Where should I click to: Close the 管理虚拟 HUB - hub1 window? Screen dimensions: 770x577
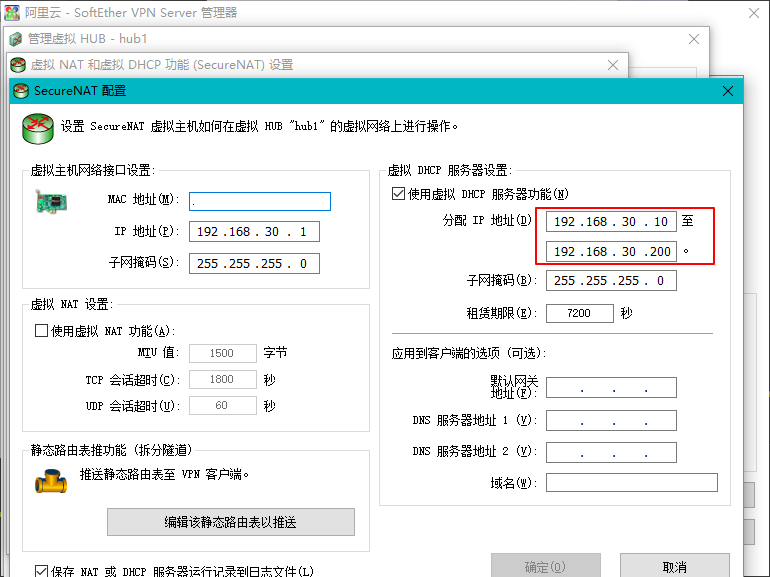point(694,39)
